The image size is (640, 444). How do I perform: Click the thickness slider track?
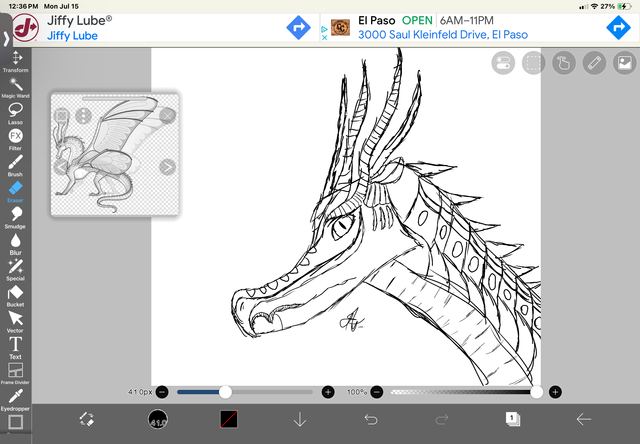click(x=245, y=392)
